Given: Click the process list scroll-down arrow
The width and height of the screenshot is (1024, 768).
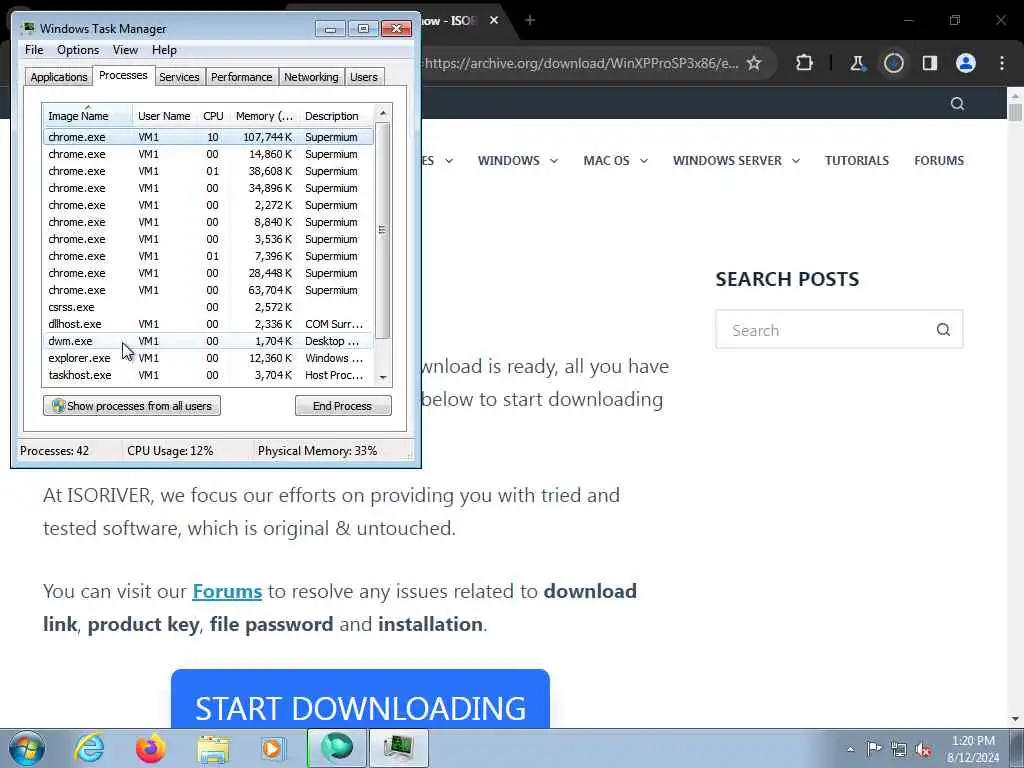Looking at the screenshot, I should pyautogui.click(x=383, y=377).
